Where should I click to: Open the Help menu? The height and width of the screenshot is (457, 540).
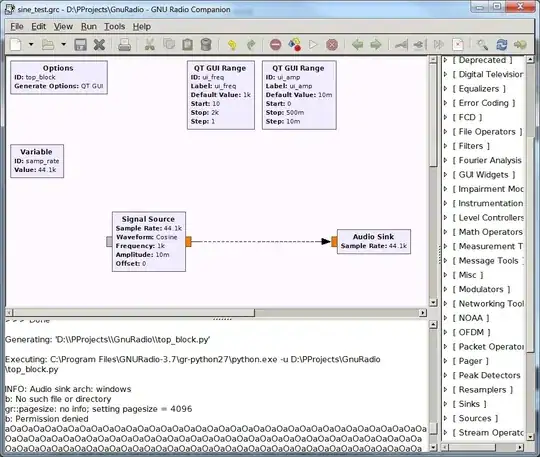142,27
